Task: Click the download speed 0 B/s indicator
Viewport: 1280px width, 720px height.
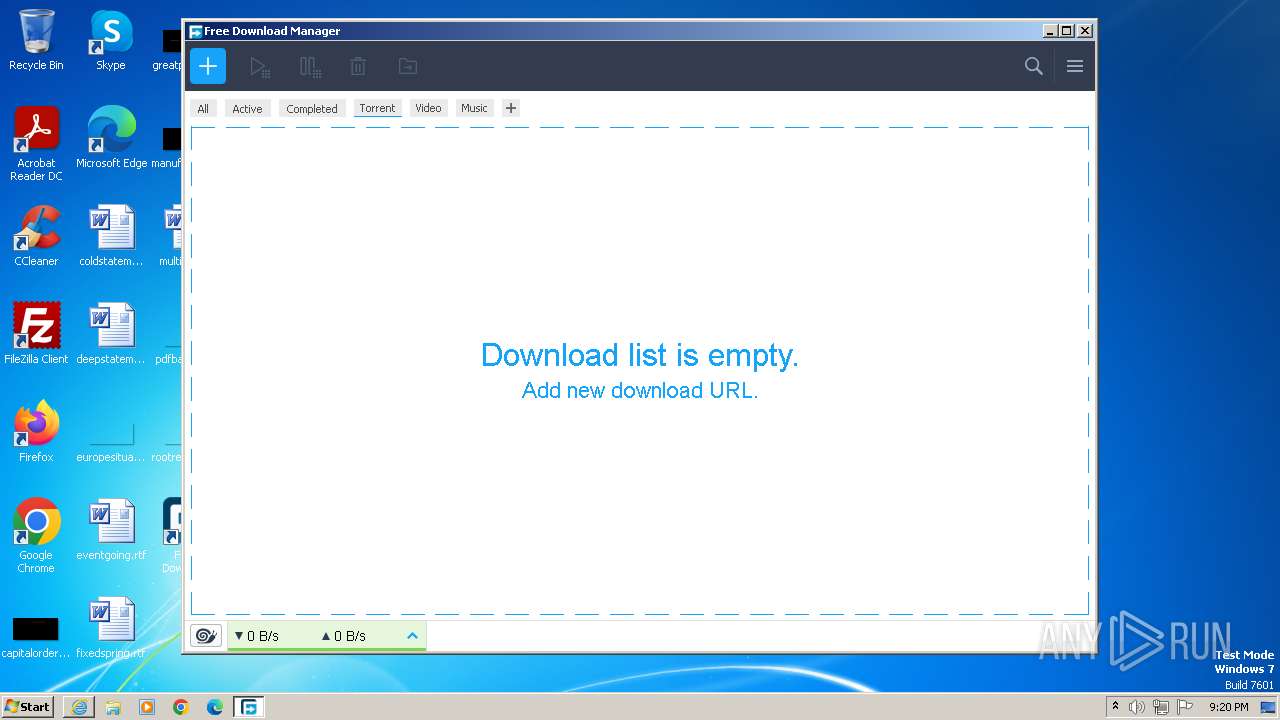Action: click(256, 636)
